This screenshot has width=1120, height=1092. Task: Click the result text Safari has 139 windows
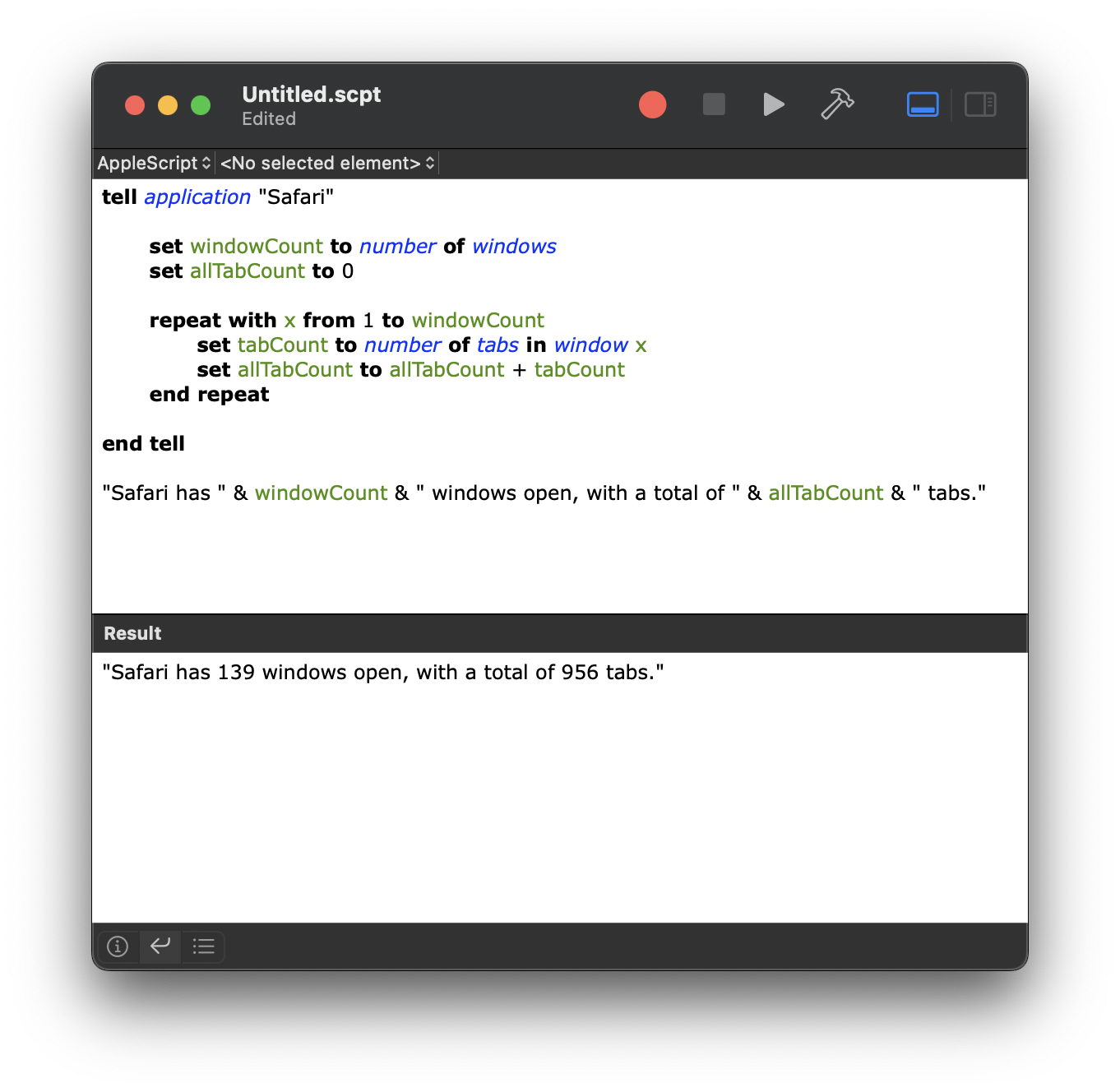click(383, 673)
